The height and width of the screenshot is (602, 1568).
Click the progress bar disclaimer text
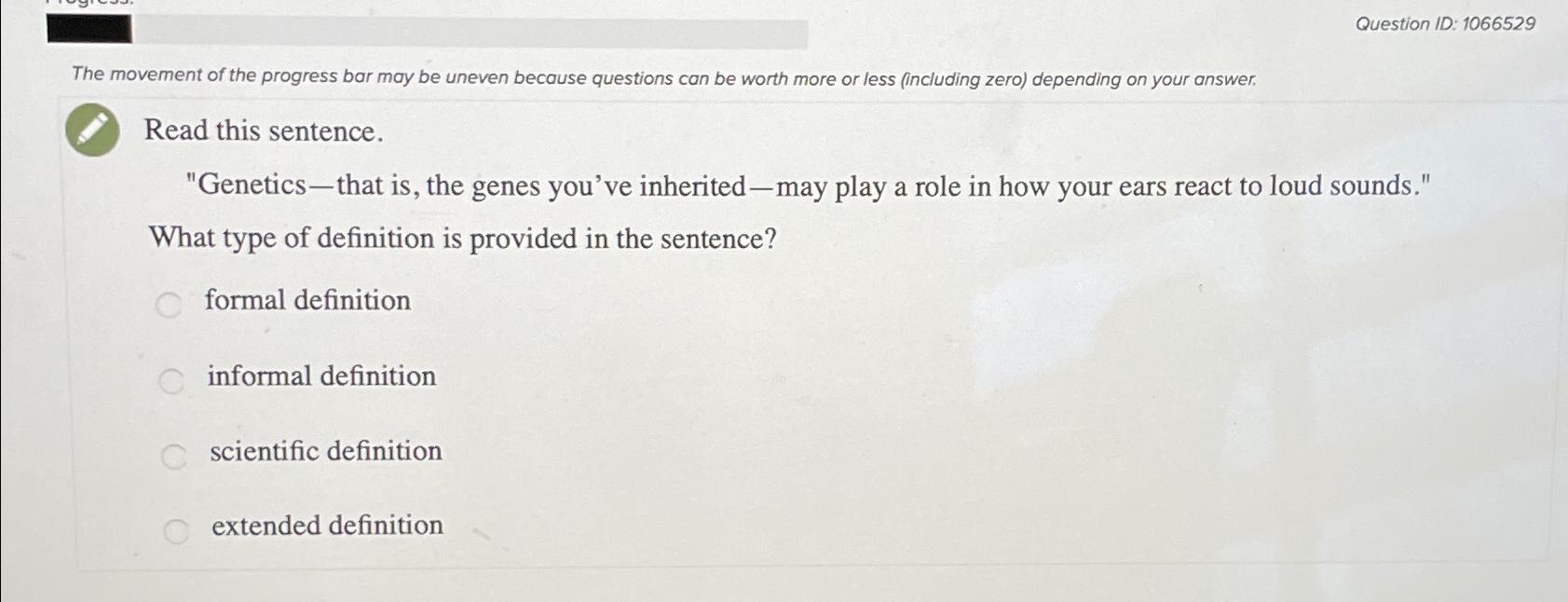[664, 78]
